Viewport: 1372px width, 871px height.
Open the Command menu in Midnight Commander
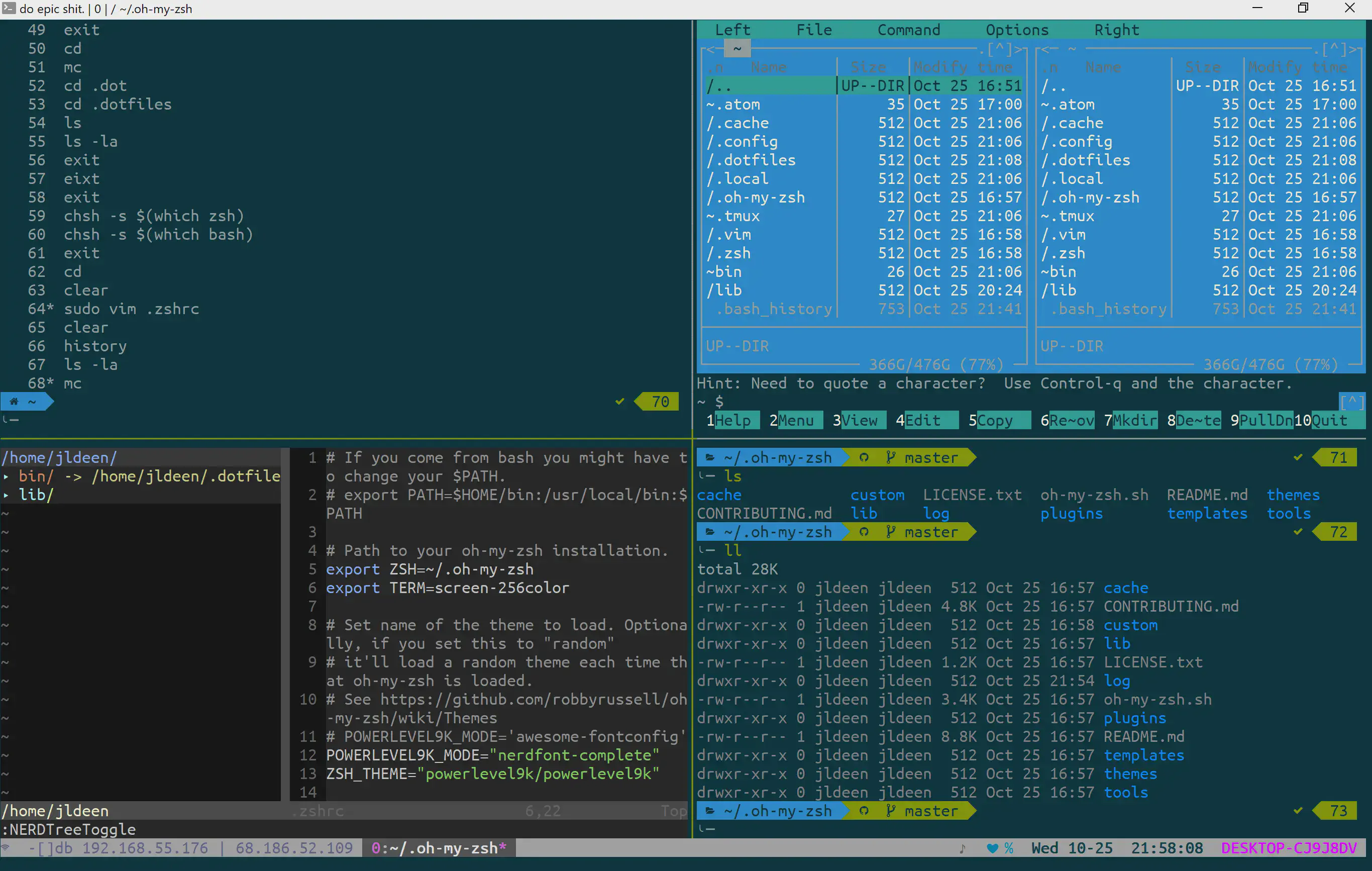point(908,30)
